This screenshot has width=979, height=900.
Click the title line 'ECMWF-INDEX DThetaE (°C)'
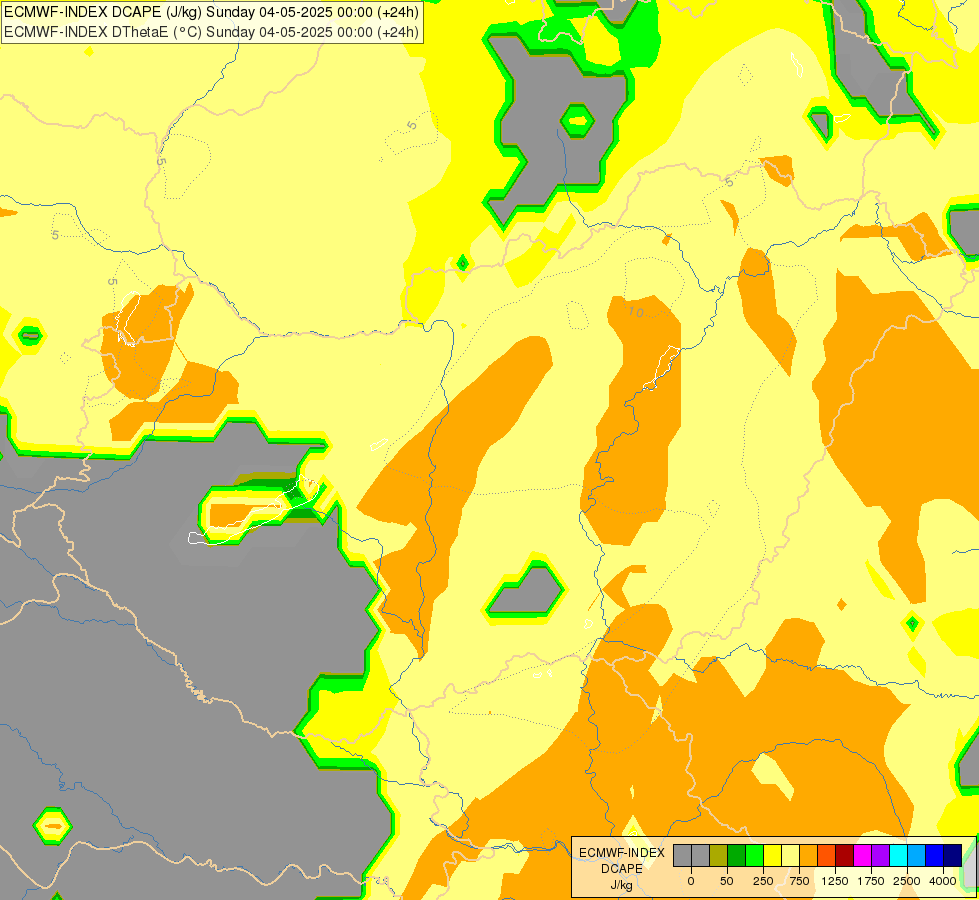(103, 32)
